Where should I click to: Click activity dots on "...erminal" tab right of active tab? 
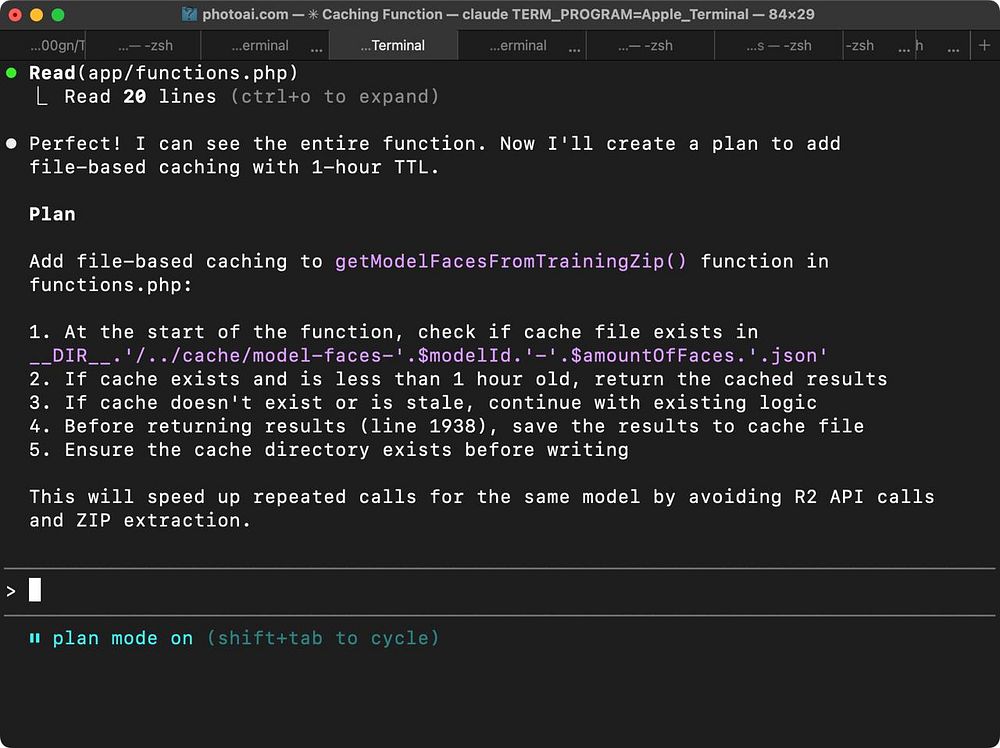(x=574, y=46)
